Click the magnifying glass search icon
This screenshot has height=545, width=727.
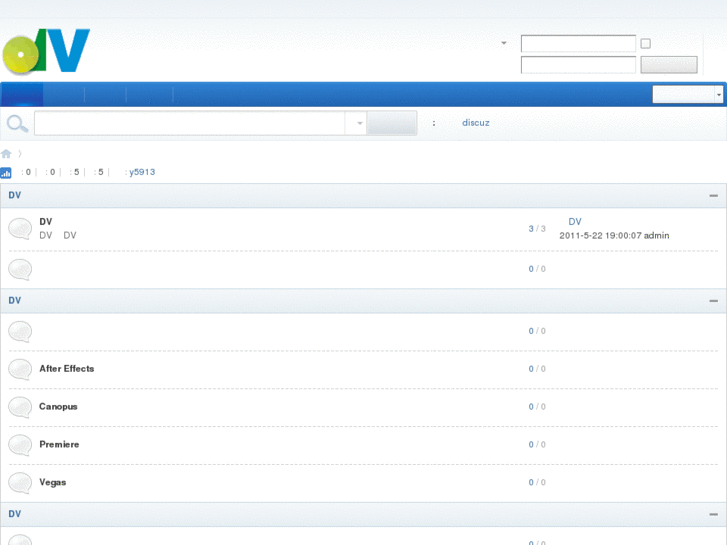17,123
